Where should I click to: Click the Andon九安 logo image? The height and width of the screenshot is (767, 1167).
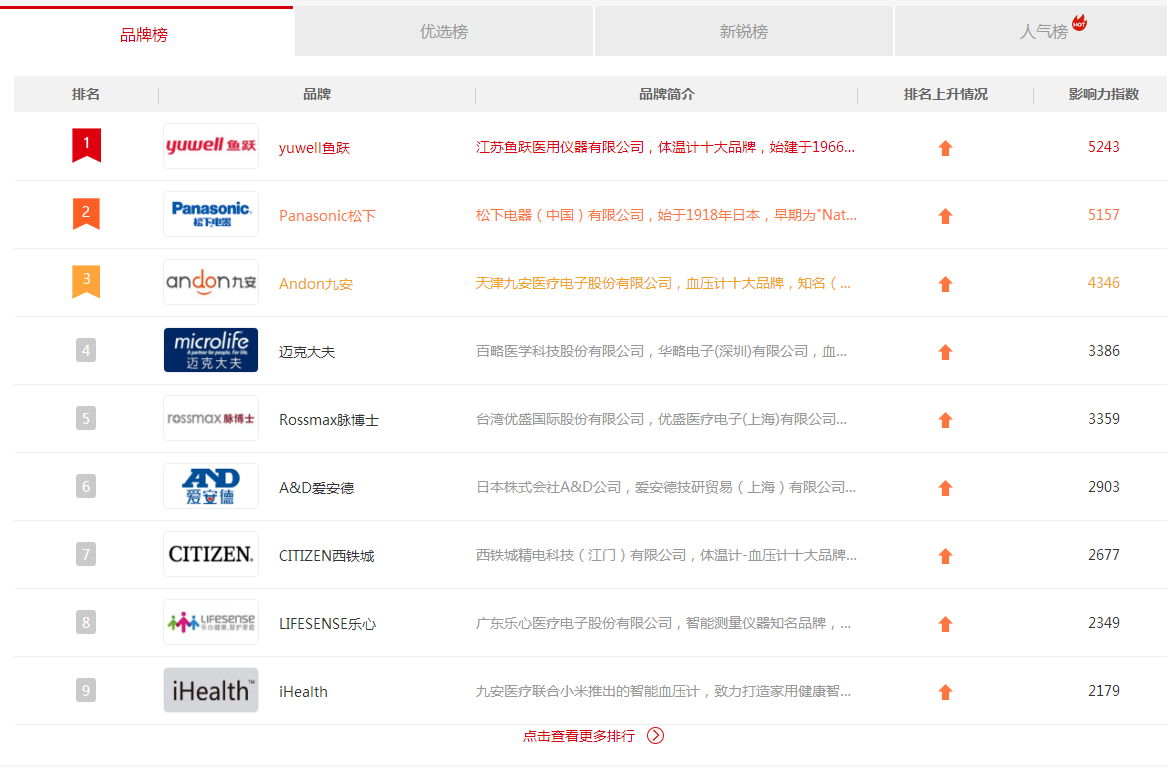[x=211, y=282]
